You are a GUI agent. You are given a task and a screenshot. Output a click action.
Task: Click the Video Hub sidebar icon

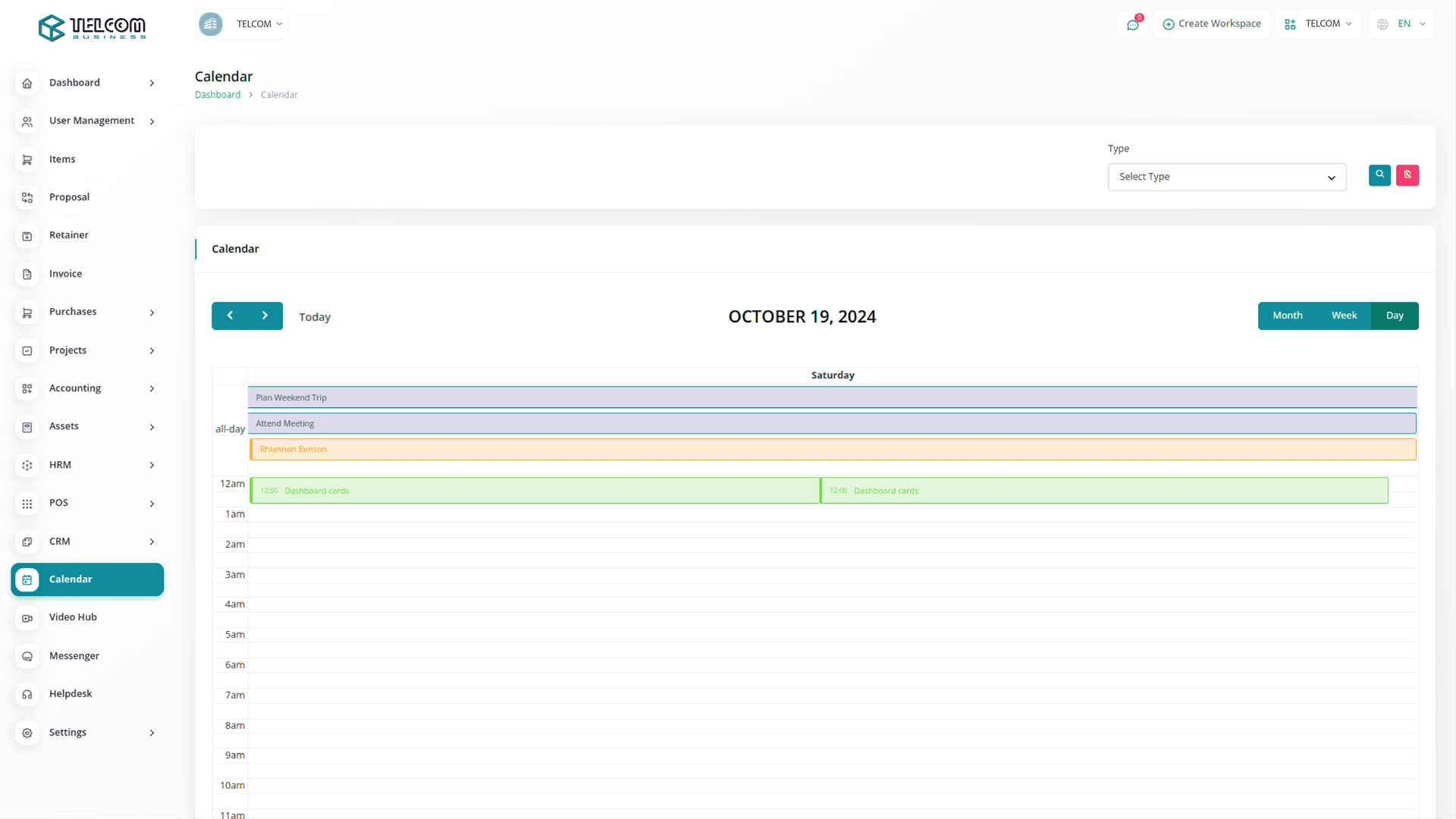pos(27,618)
